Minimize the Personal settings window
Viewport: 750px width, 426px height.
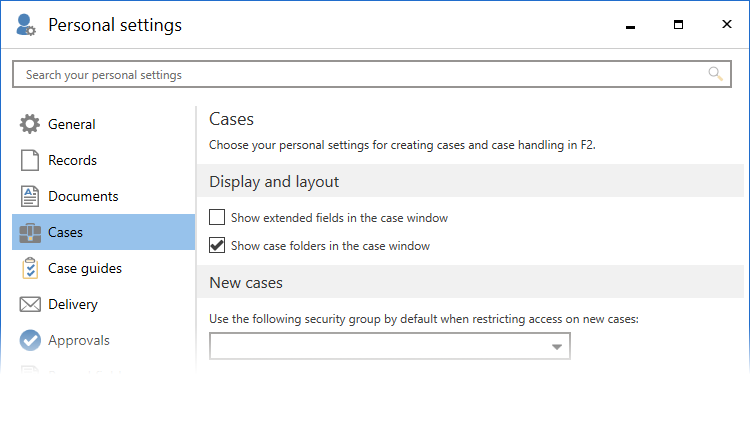click(x=631, y=25)
